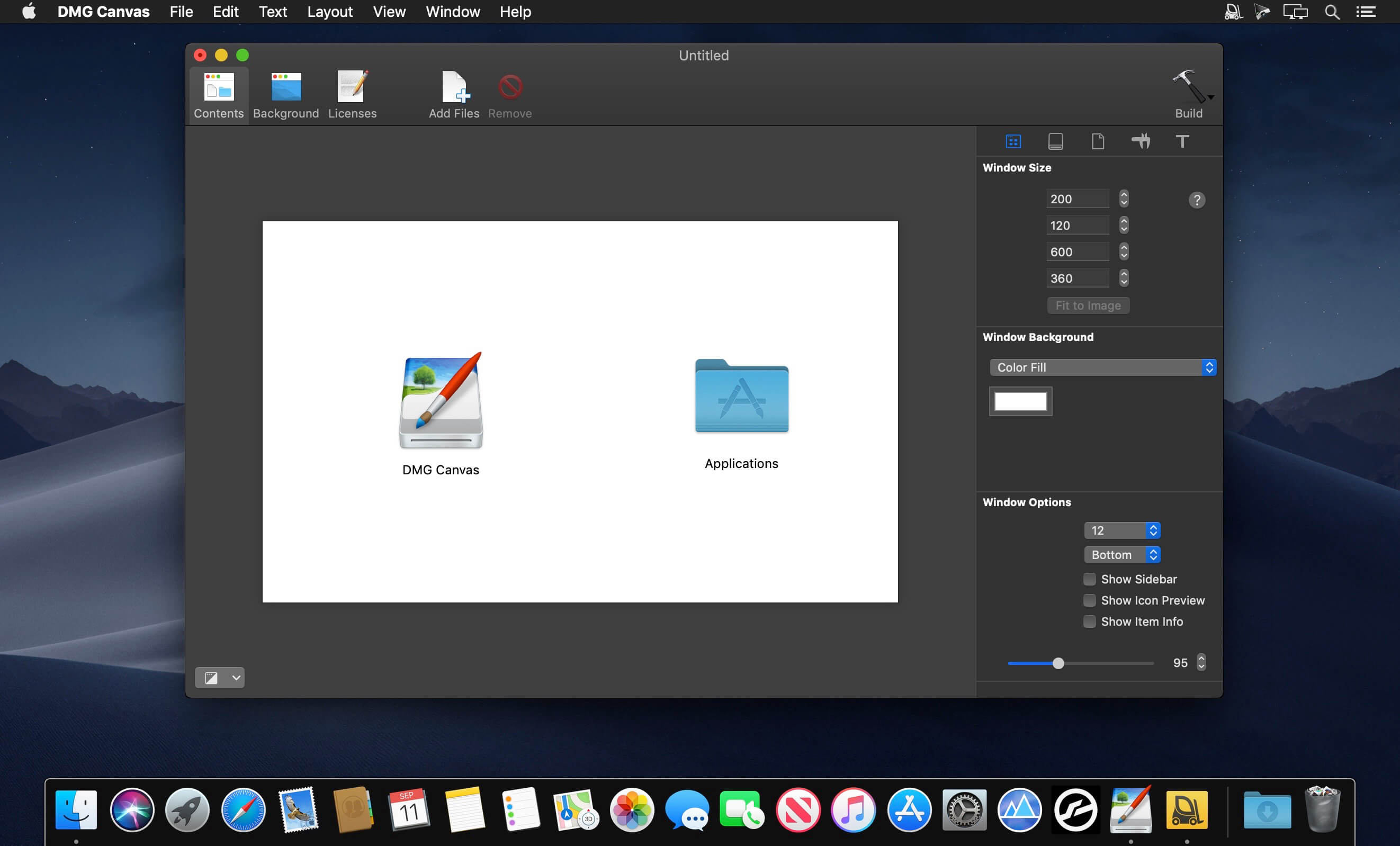Screen dimensions: 1400x846
Task: Open the alignment inspector icon
Action: point(1141,141)
